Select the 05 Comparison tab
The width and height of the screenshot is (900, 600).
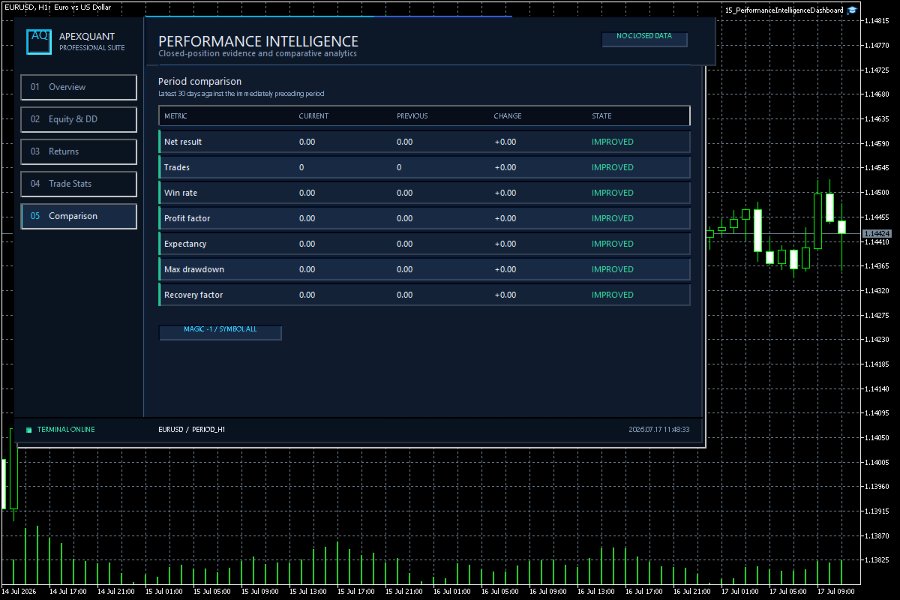point(79,216)
